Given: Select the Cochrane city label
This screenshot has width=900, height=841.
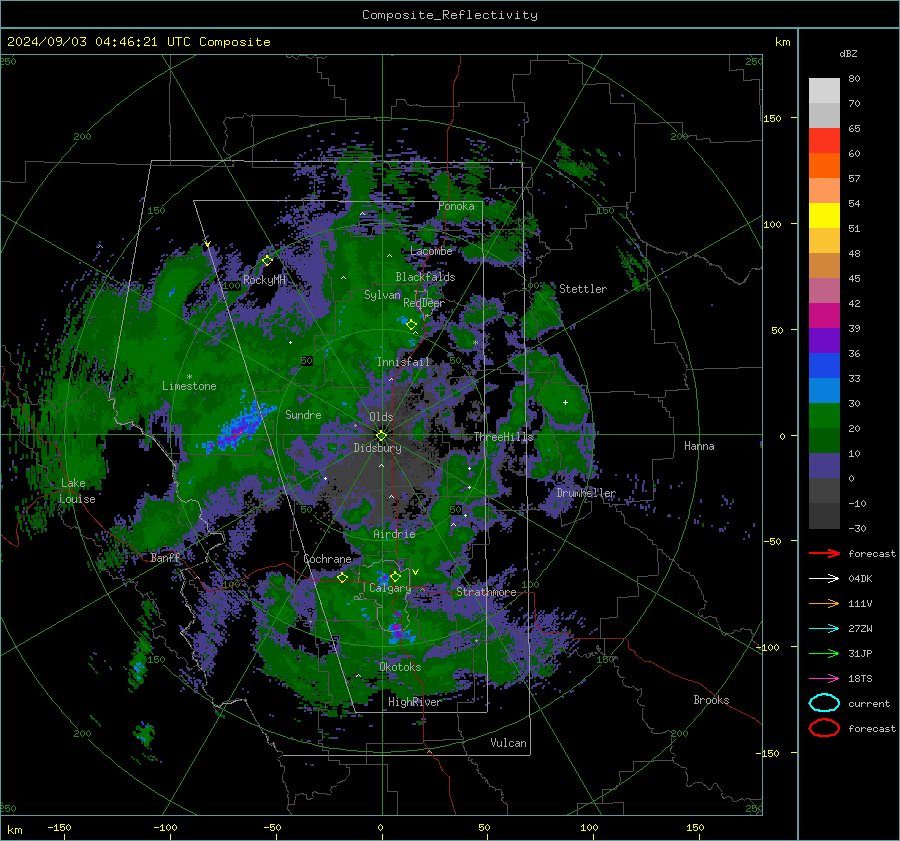Looking at the screenshot, I should point(327,559).
